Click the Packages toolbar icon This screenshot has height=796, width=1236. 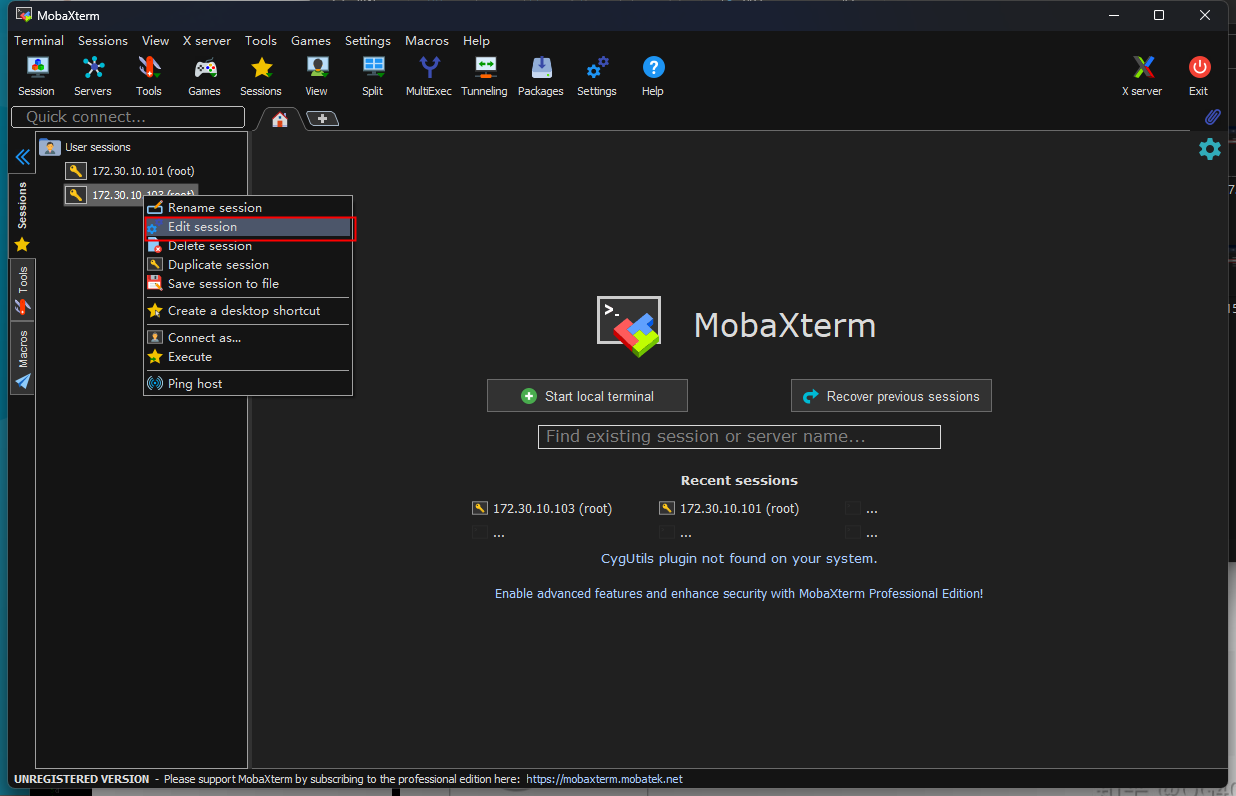(541, 76)
